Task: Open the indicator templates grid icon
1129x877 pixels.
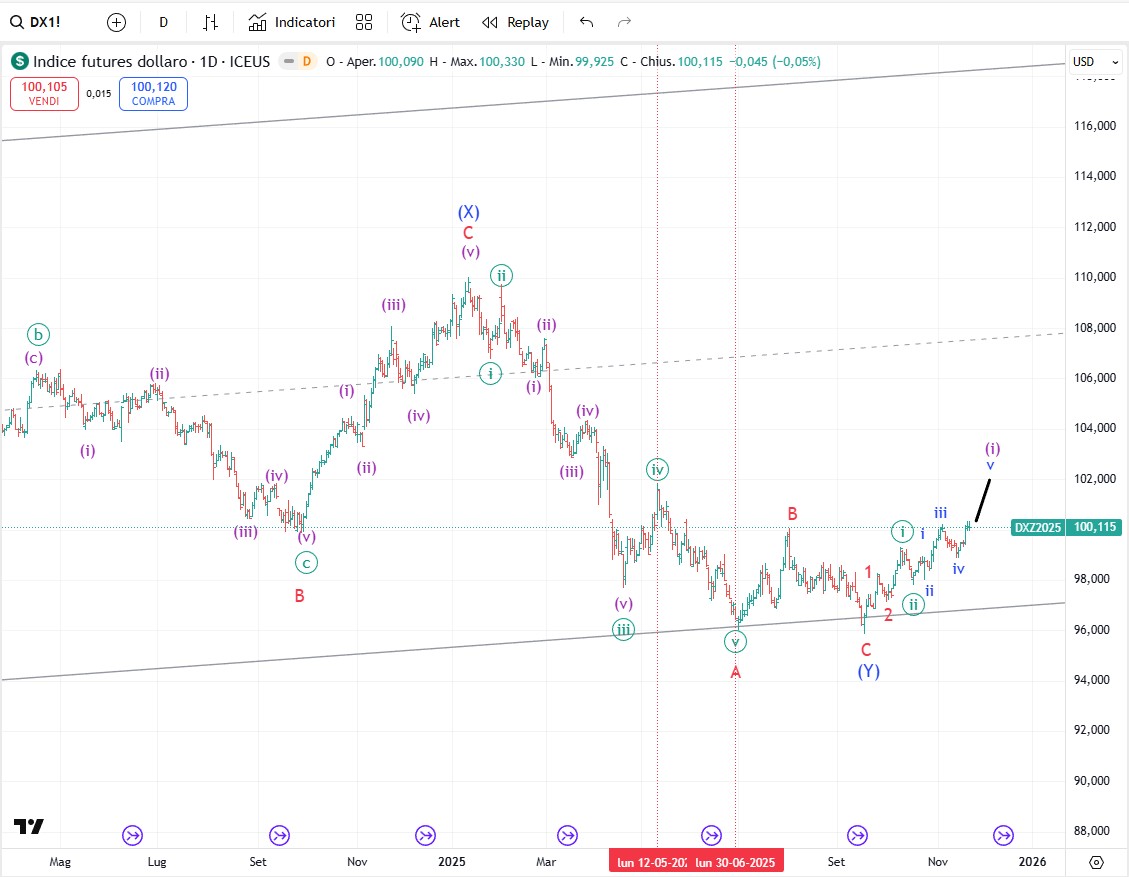Action: 364,22
